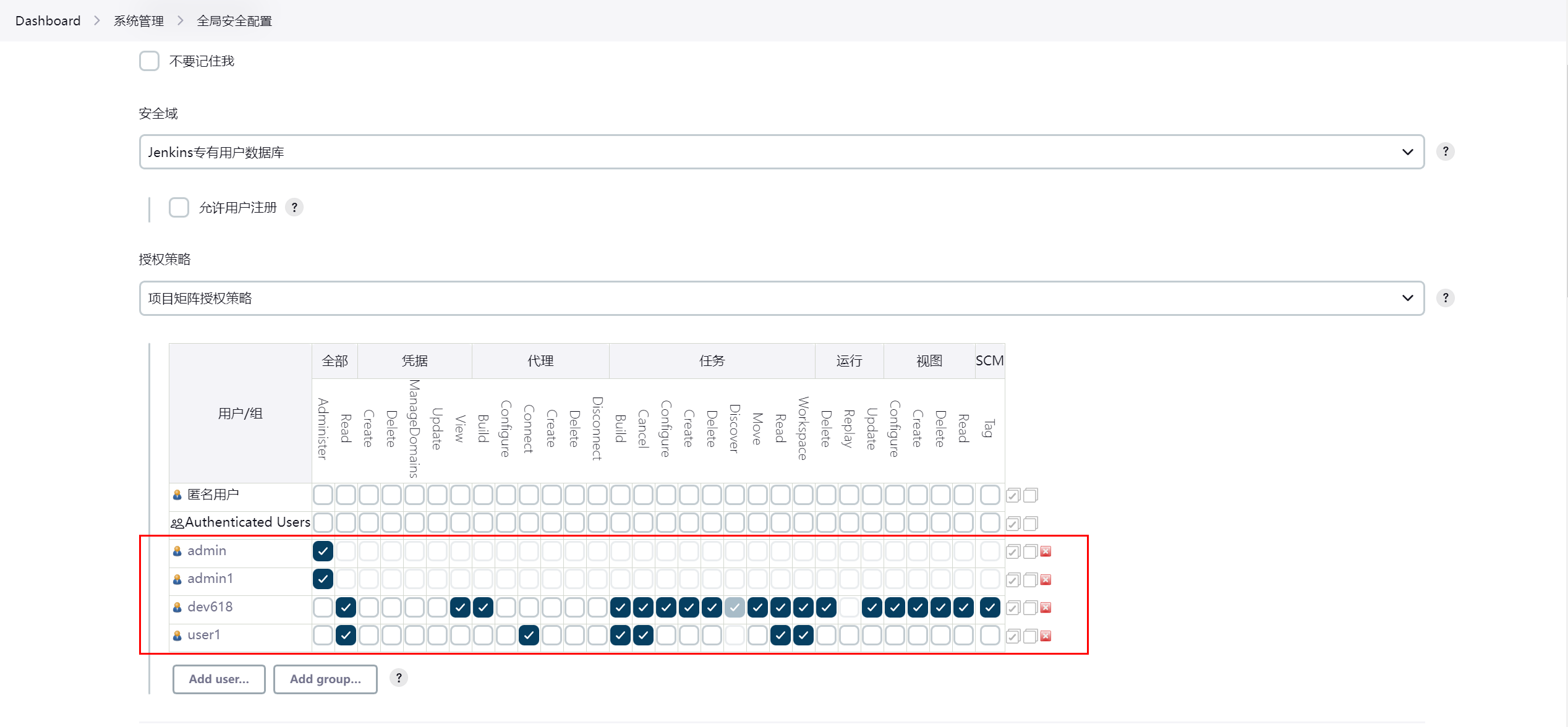The width and height of the screenshot is (1568, 727).
Task: Delete user1 from the permission matrix
Action: coord(1046,636)
